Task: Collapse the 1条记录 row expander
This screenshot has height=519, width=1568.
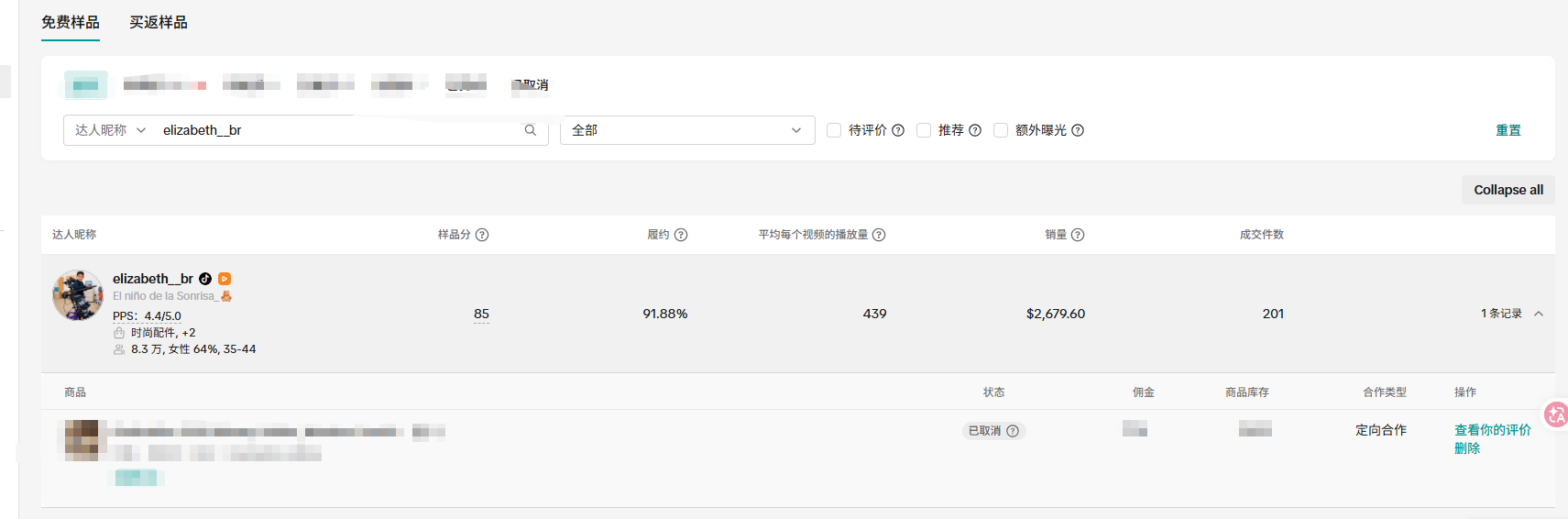Action: pos(1539,314)
